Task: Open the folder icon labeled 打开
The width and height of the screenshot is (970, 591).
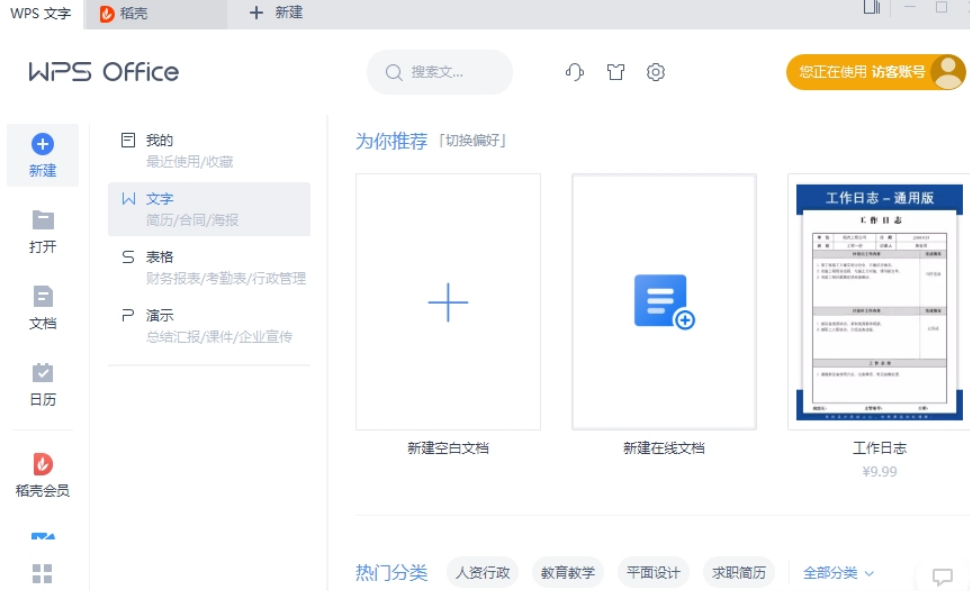Action: (x=43, y=220)
